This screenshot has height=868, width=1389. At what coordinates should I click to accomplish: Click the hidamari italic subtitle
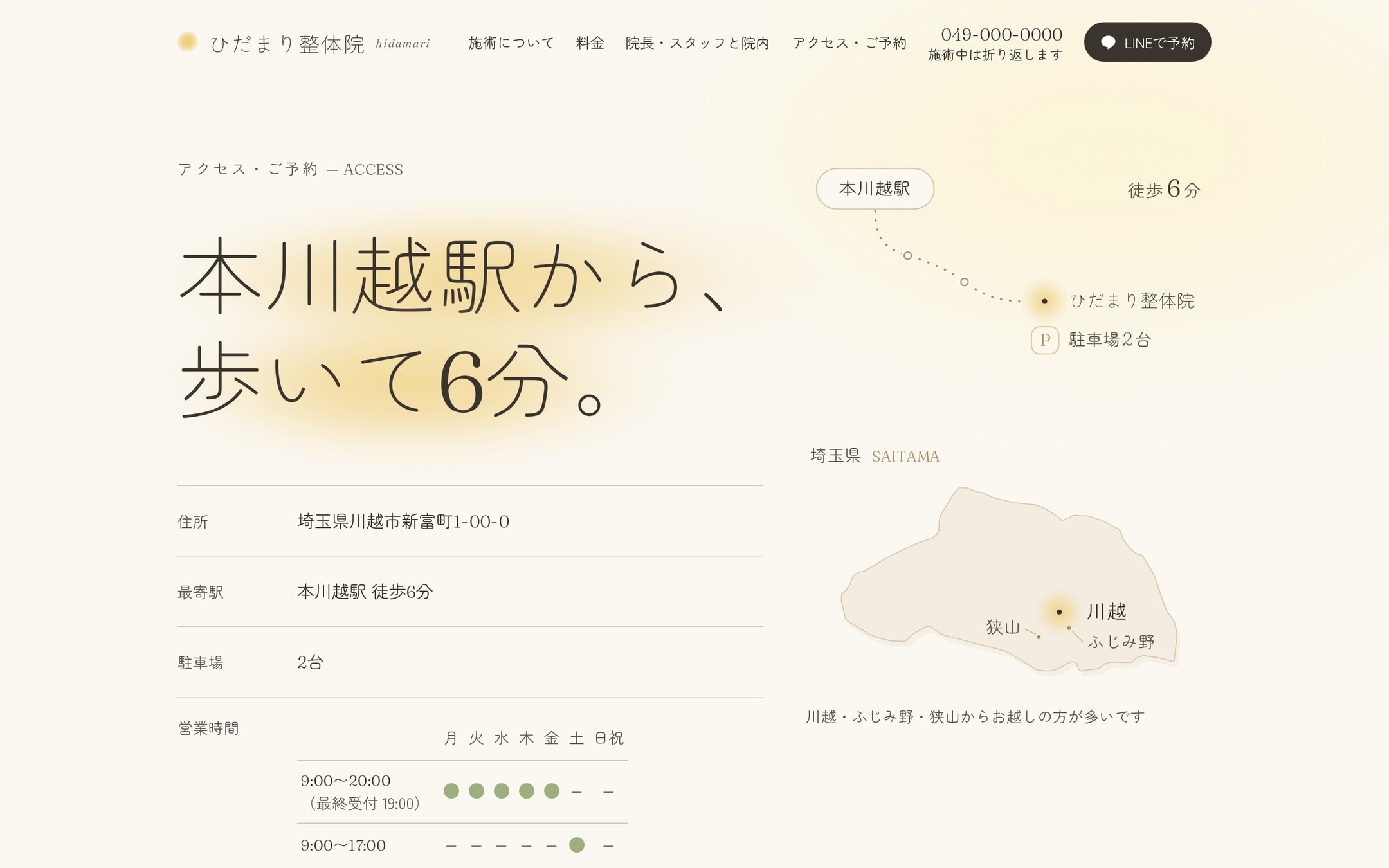click(x=403, y=43)
